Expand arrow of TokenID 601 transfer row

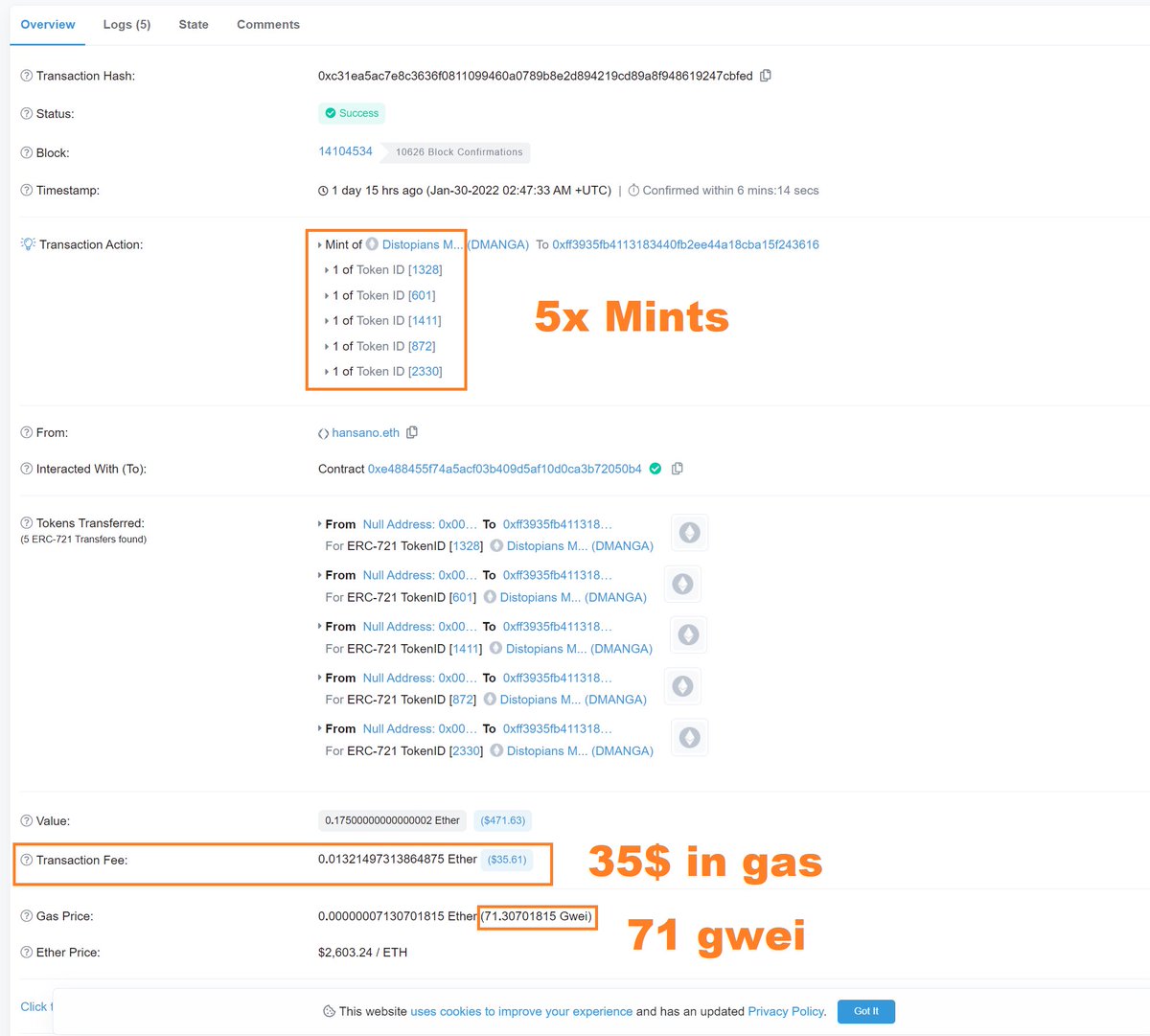pos(320,575)
